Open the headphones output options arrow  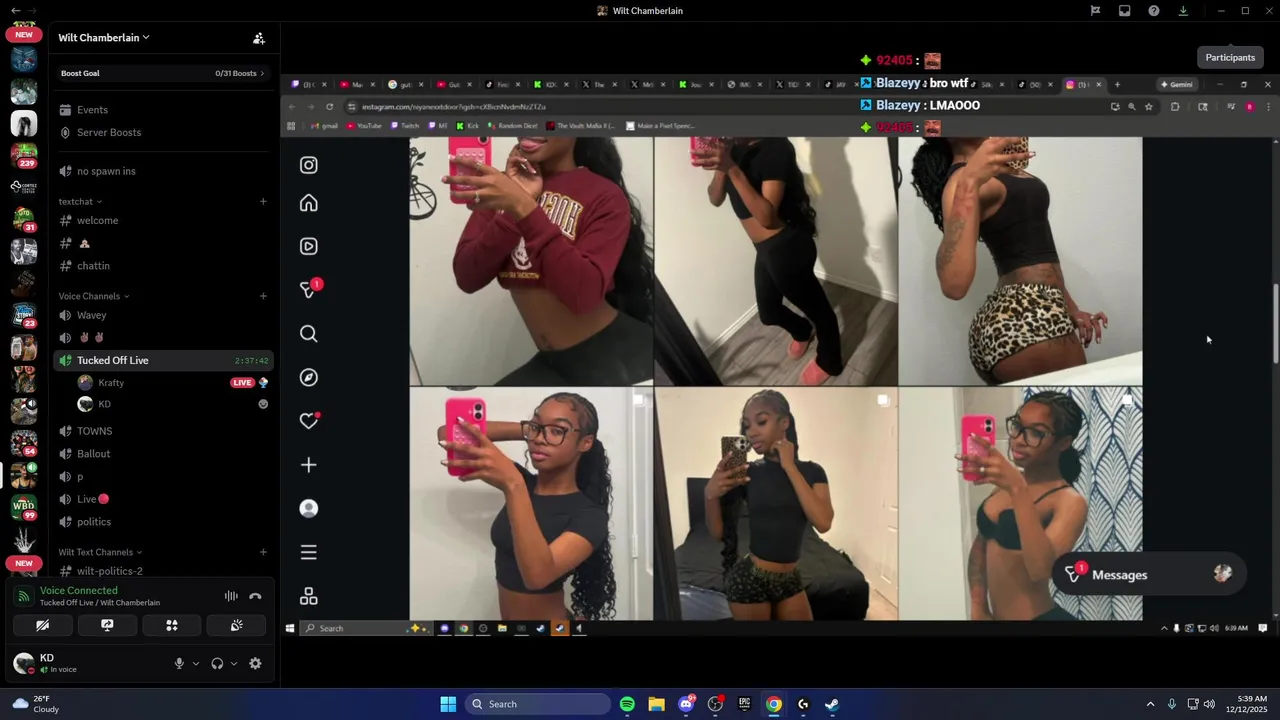234,663
